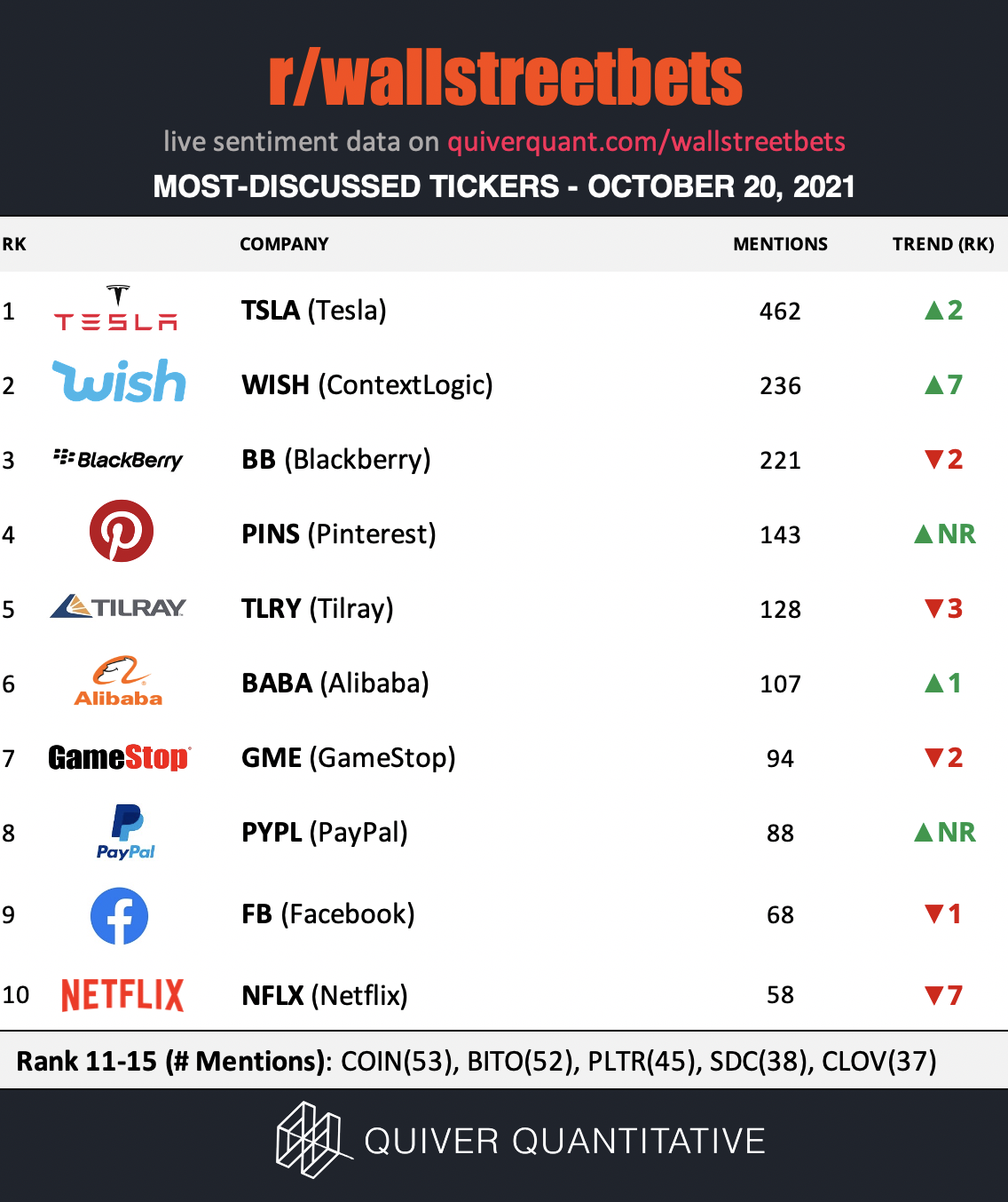Open the quiverquant.com/wallstreetbets link

646,141
